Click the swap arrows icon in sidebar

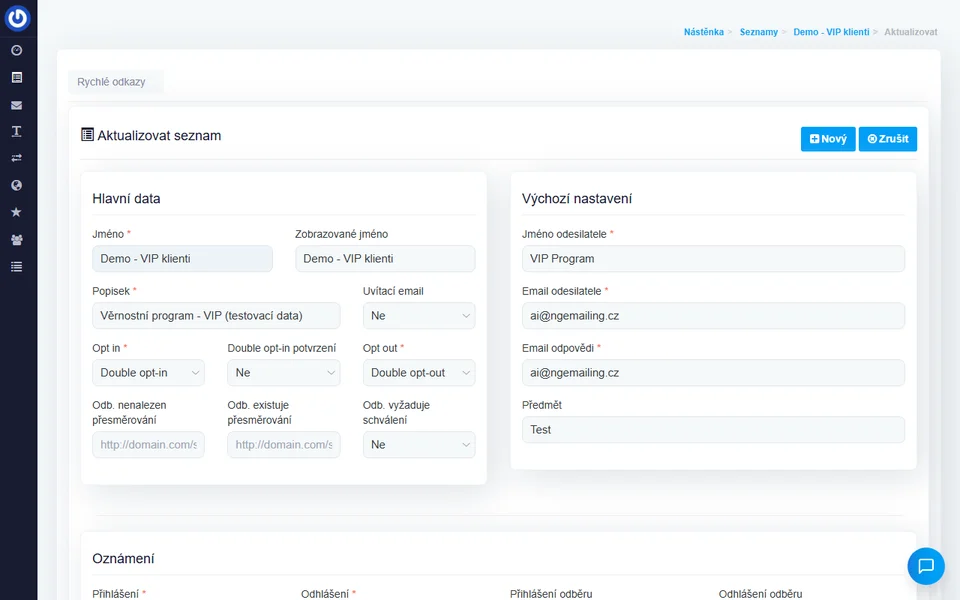tap(16, 158)
